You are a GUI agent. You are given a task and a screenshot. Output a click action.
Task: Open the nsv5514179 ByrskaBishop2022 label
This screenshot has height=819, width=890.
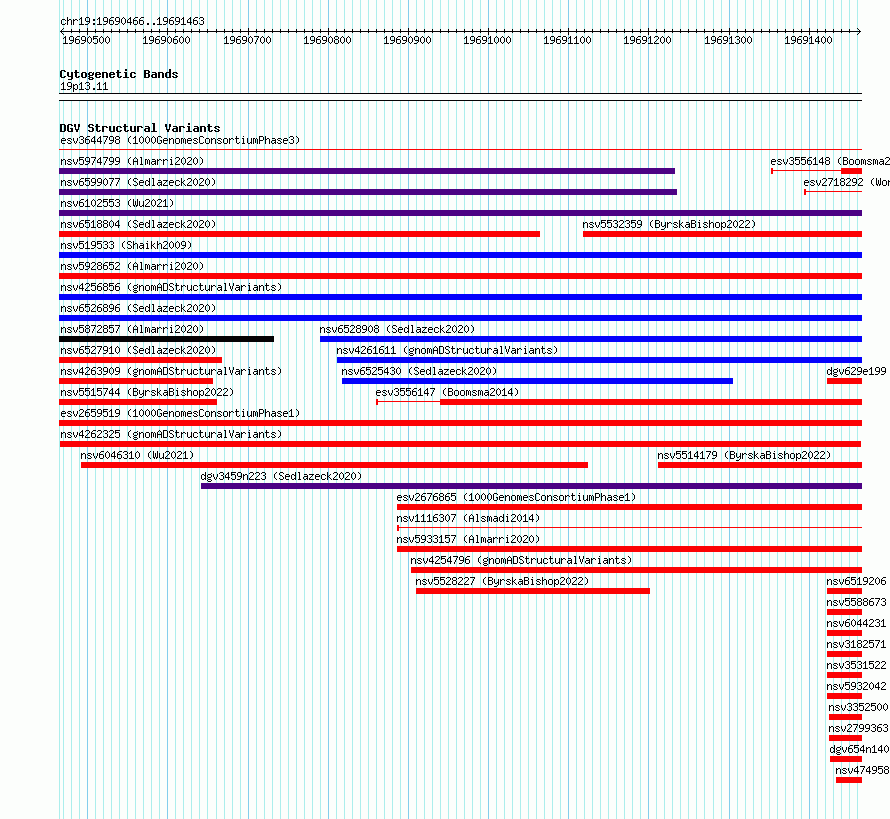coord(744,455)
